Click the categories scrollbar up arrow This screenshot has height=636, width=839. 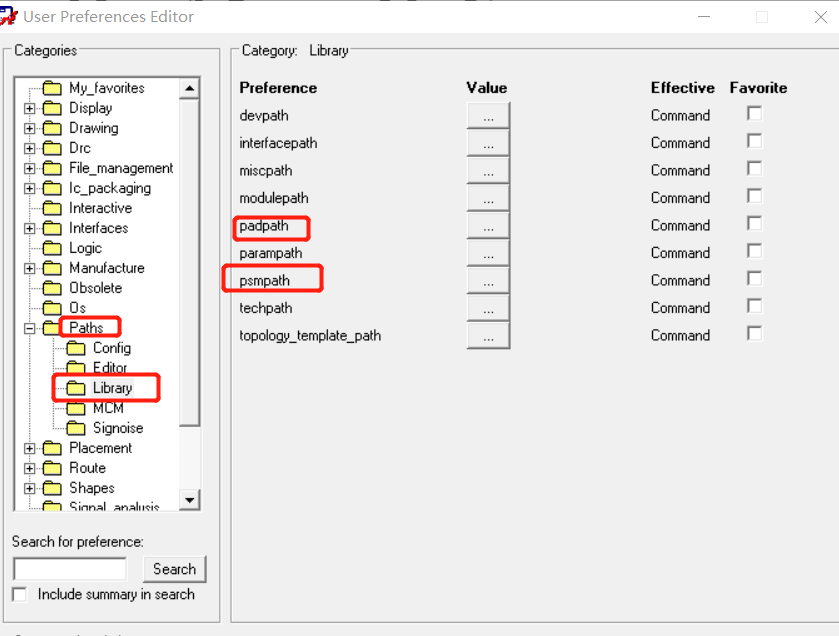tap(189, 88)
